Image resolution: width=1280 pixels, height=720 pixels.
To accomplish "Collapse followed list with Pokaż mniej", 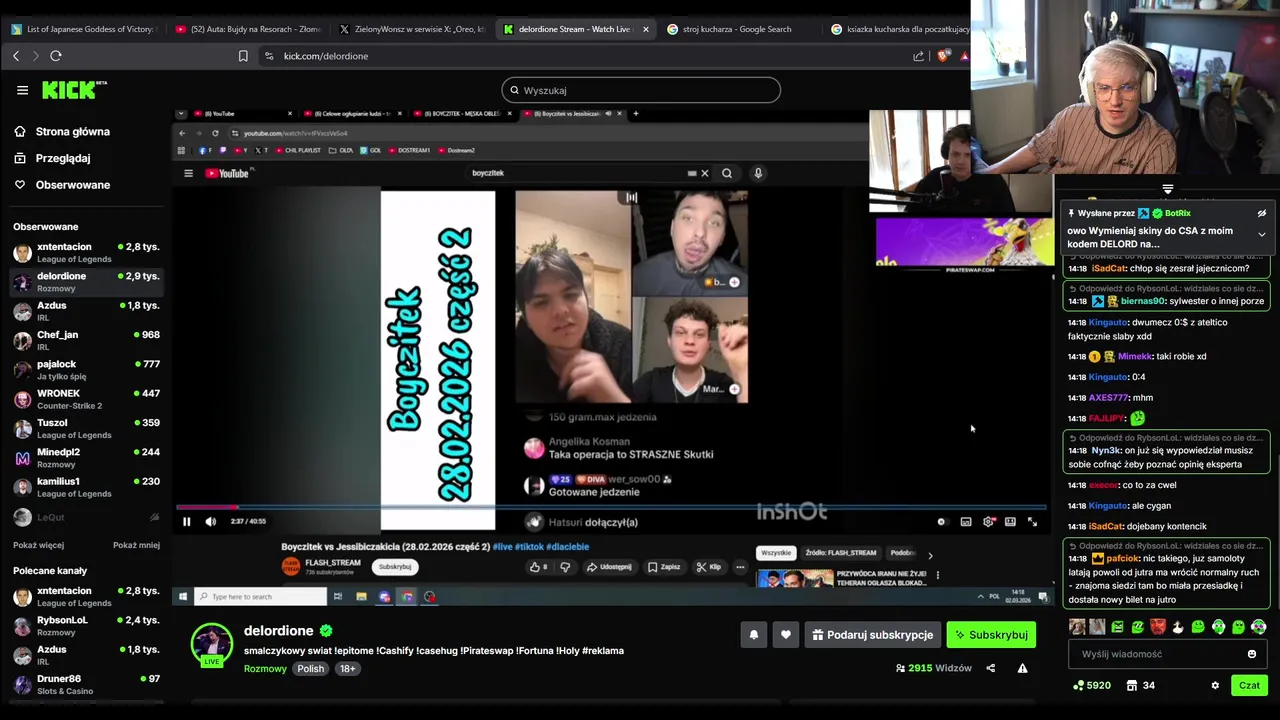I will [136, 545].
